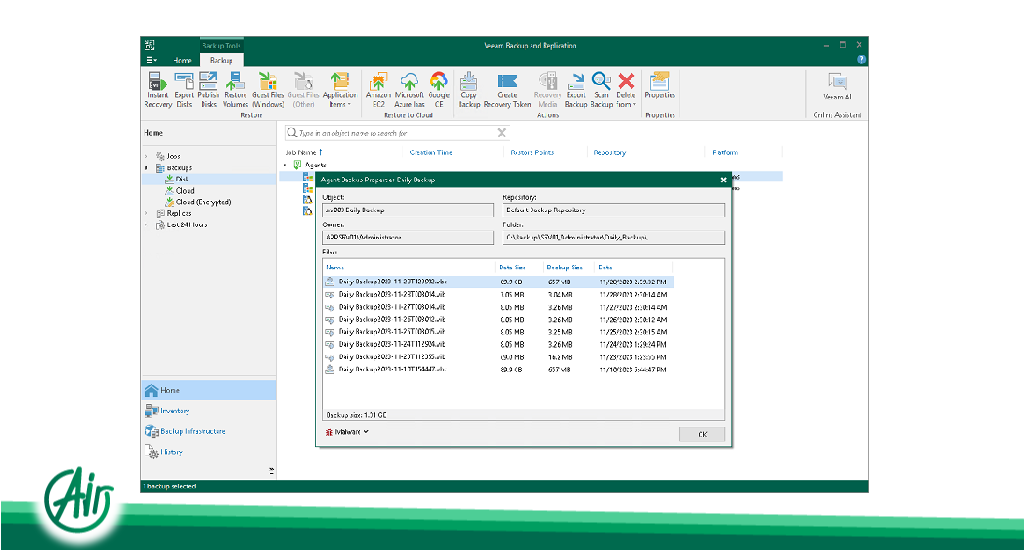1024x550 pixels.
Task: Collapse the Agents group in list
Action: tap(285, 165)
